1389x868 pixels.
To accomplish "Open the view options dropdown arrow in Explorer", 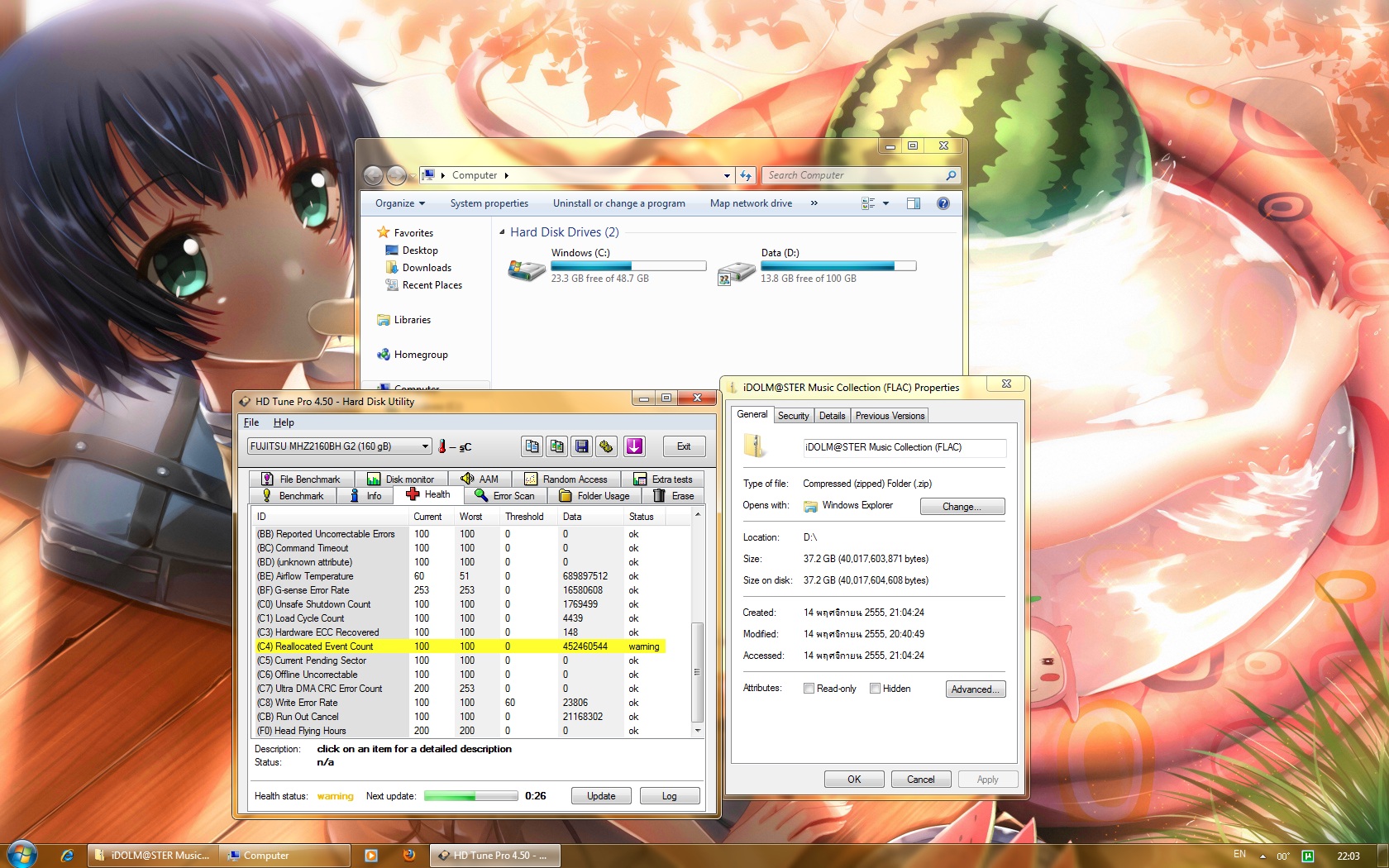I will click(885, 203).
